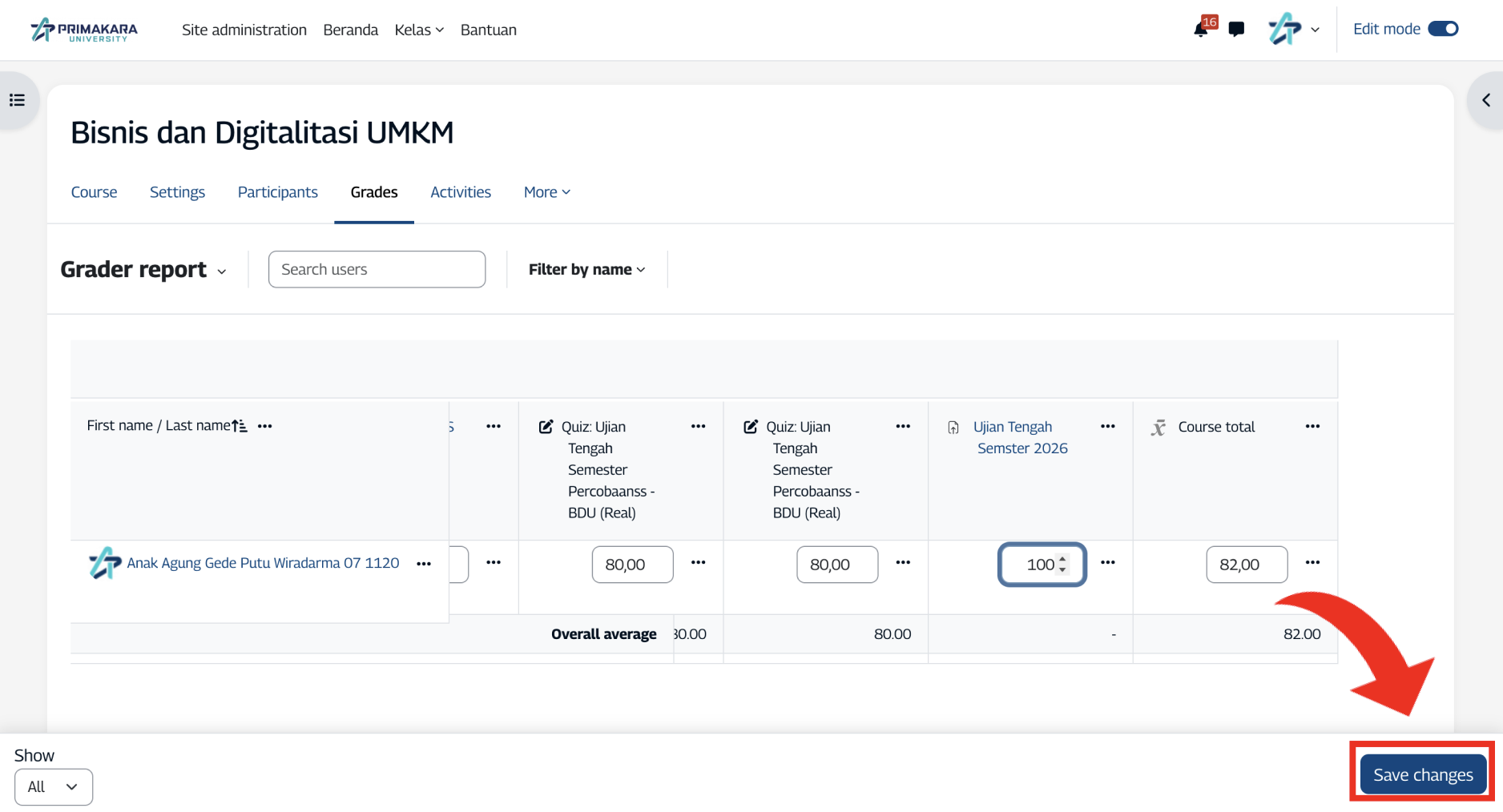Open cell actions next to second 80,00 grade
This screenshot has height=812, width=1503.
pos(903,562)
